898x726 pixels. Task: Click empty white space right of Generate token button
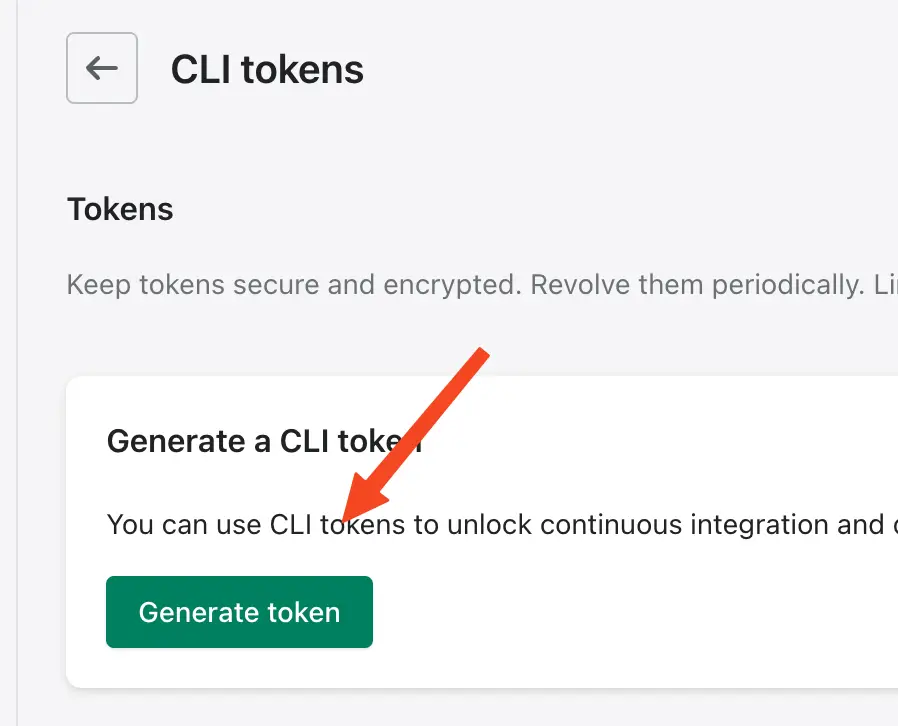click(x=620, y=612)
